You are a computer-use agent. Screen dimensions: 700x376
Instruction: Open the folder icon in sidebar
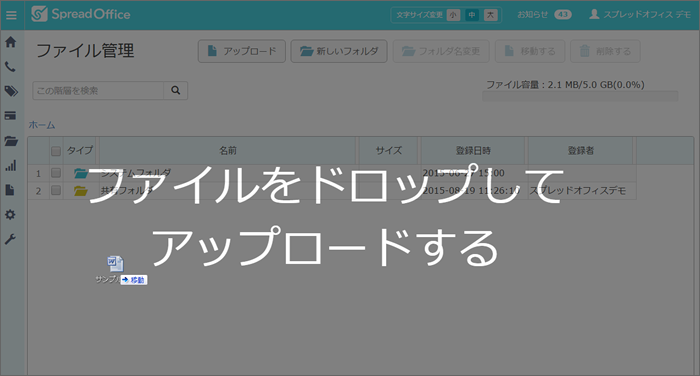point(11,141)
